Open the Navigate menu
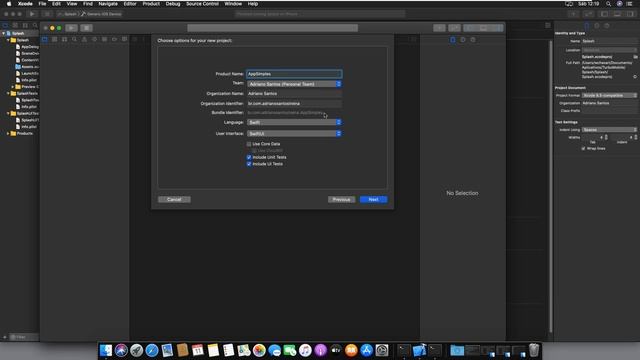The image size is (640, 360). pyautogui.click(x=108, y=4)
